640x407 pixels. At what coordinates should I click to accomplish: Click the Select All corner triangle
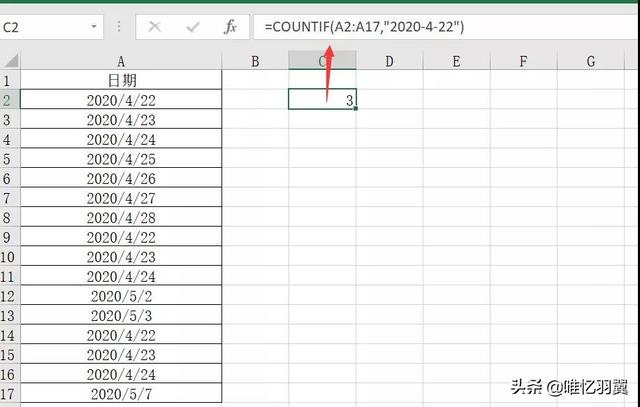click(x=11, y=61)
